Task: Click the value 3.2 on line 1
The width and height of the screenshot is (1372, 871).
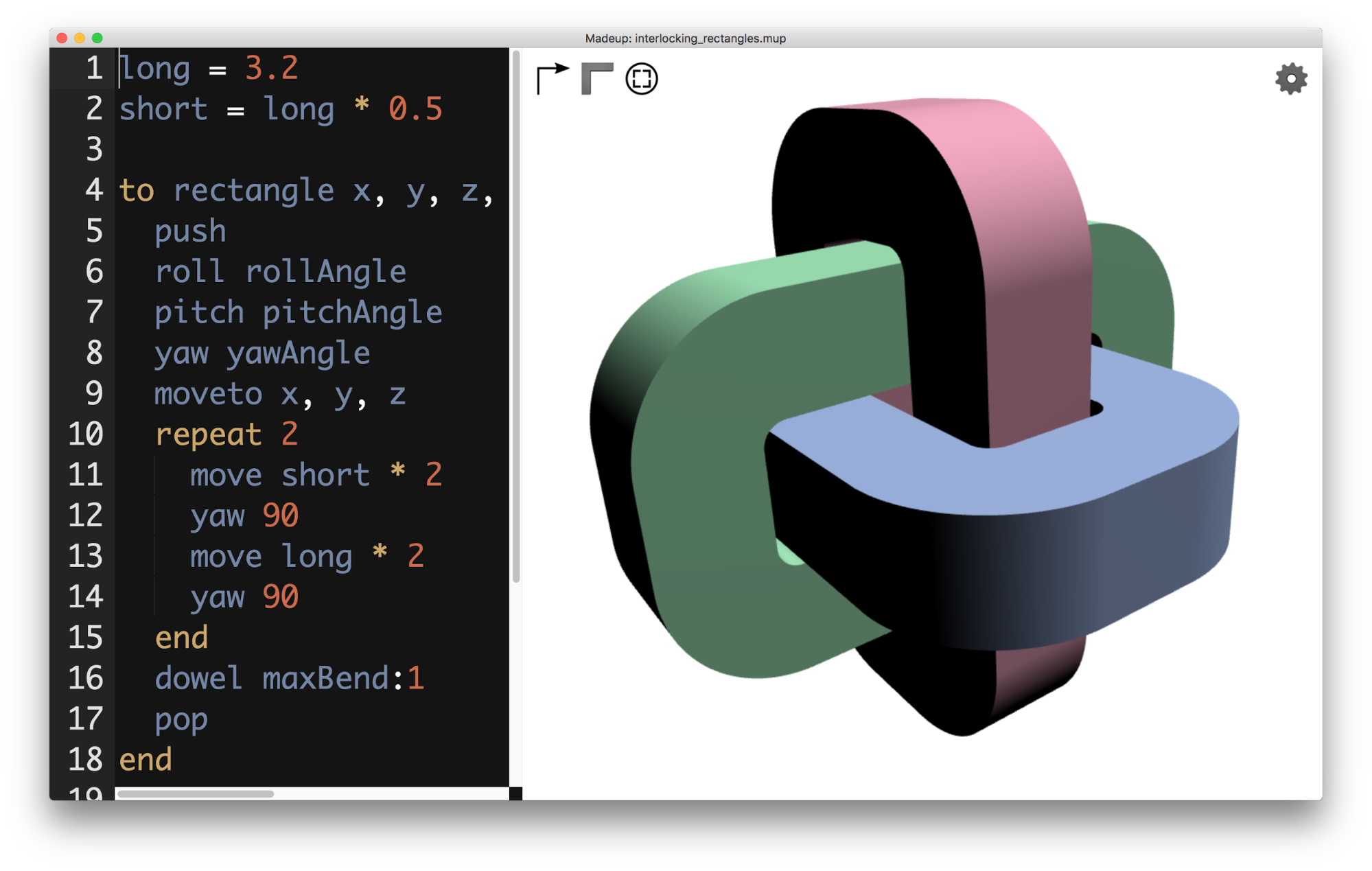Action: [x=272, y=68]
